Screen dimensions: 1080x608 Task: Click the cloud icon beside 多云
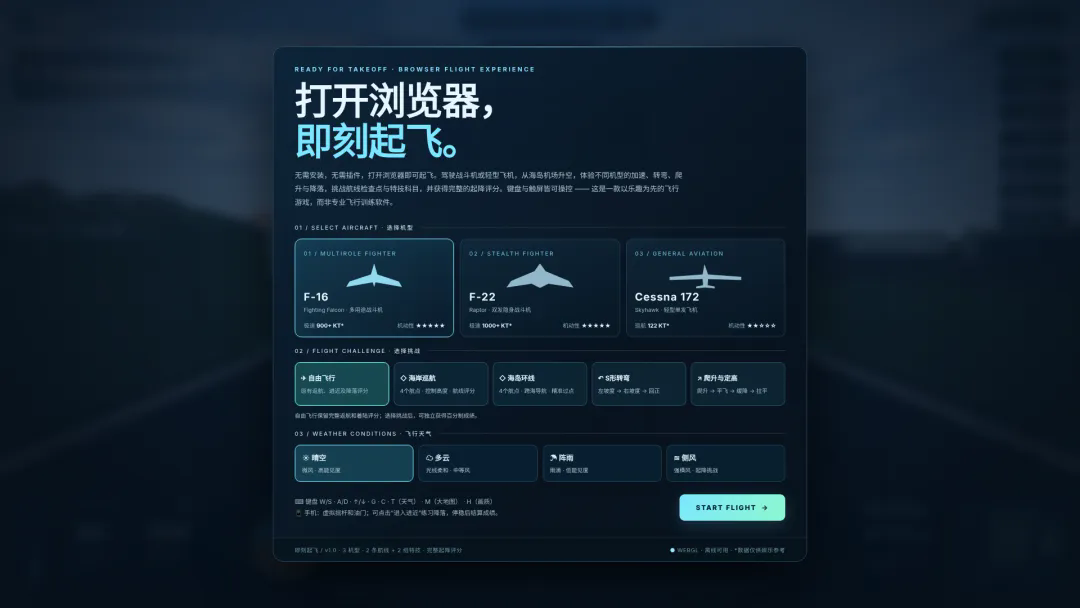429,458
